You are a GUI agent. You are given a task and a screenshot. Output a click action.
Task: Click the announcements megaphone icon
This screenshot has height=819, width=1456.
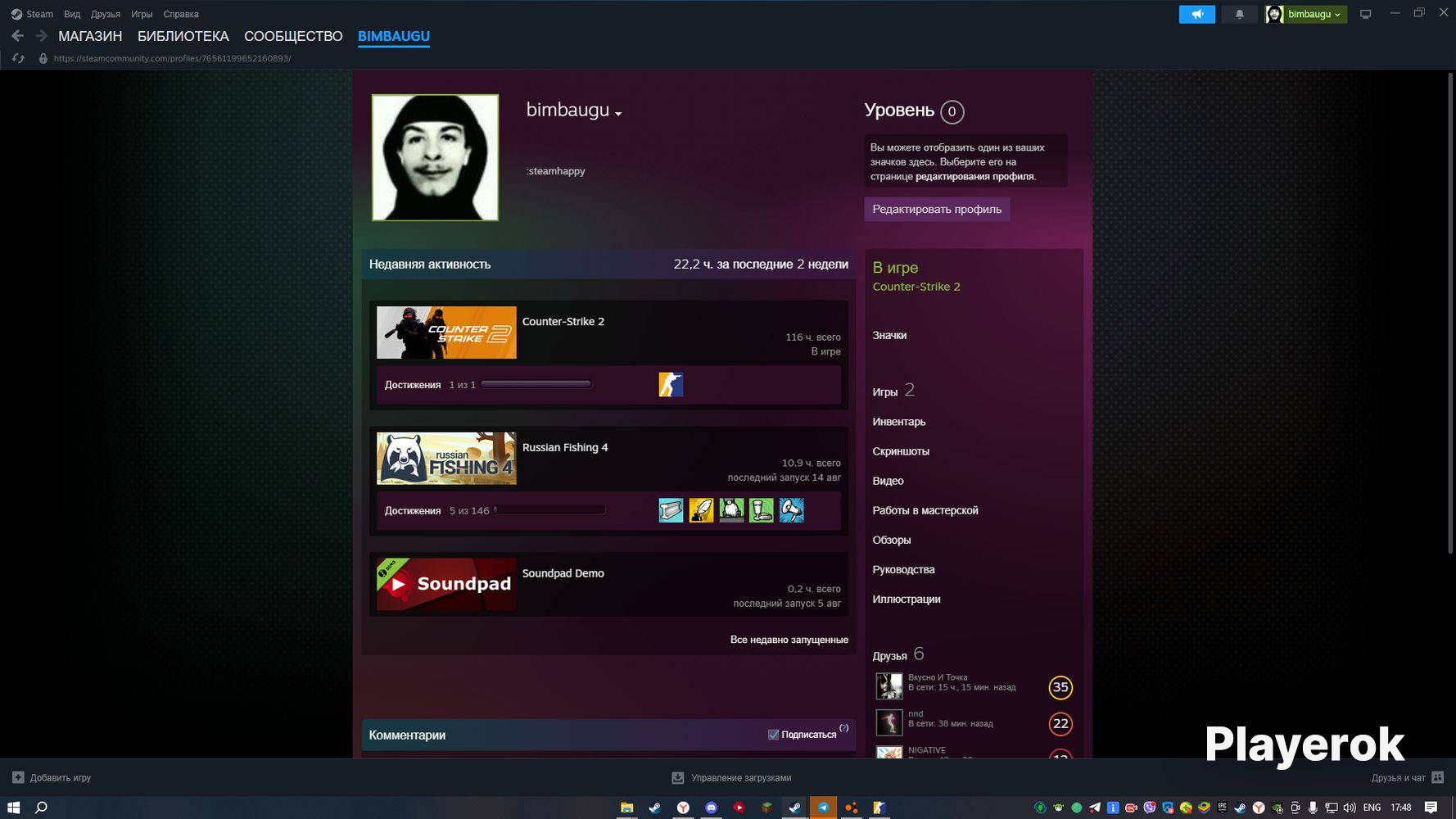tap(1196, 14)
